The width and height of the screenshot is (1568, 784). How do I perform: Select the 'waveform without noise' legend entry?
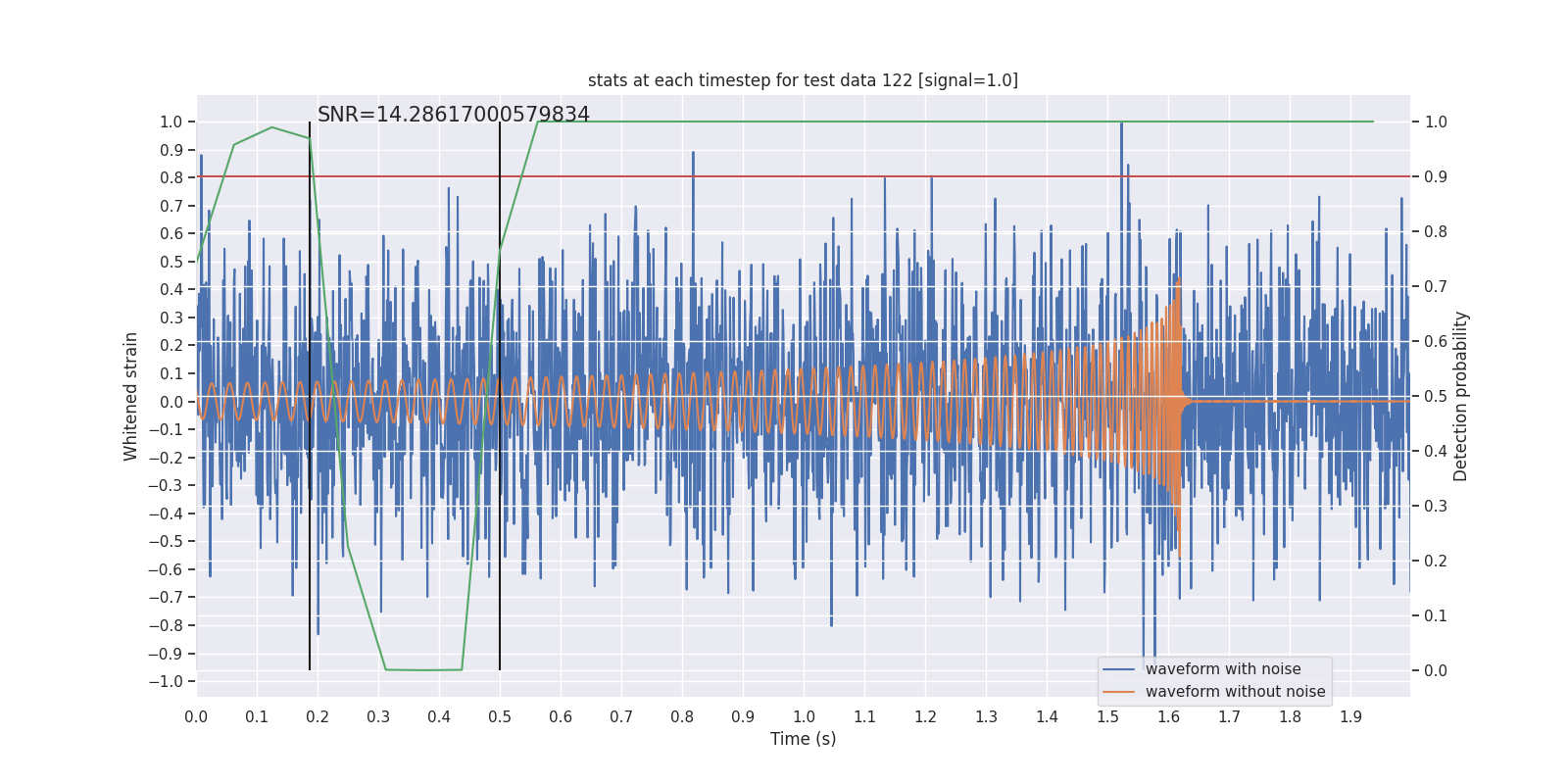point(1235,692)
